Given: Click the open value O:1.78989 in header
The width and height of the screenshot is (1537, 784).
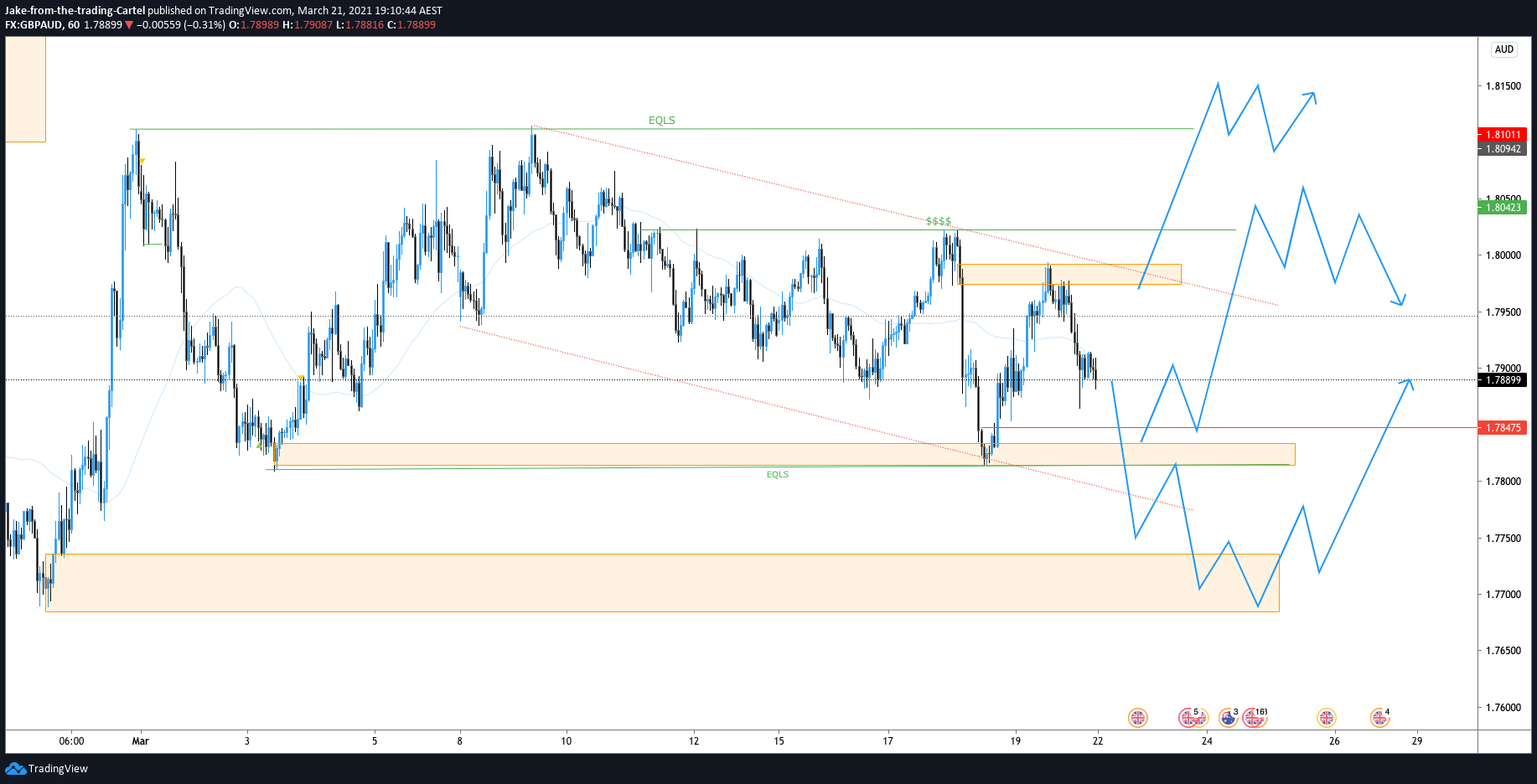Looking at the screenshot, I should [254, 24].
